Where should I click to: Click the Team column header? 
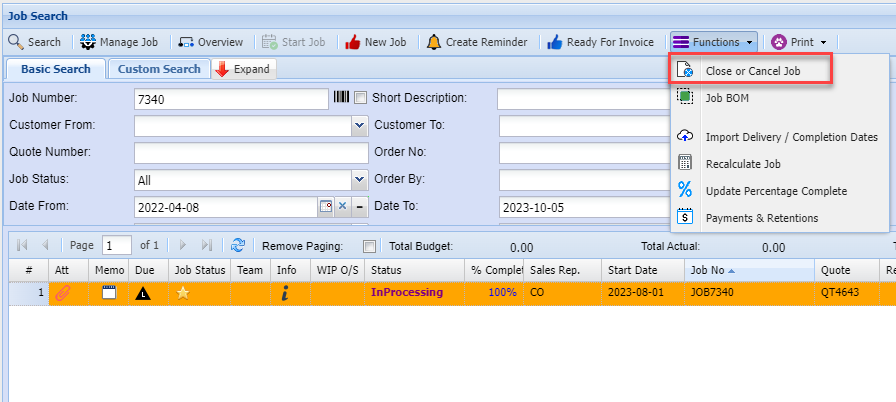click(250, 270)
